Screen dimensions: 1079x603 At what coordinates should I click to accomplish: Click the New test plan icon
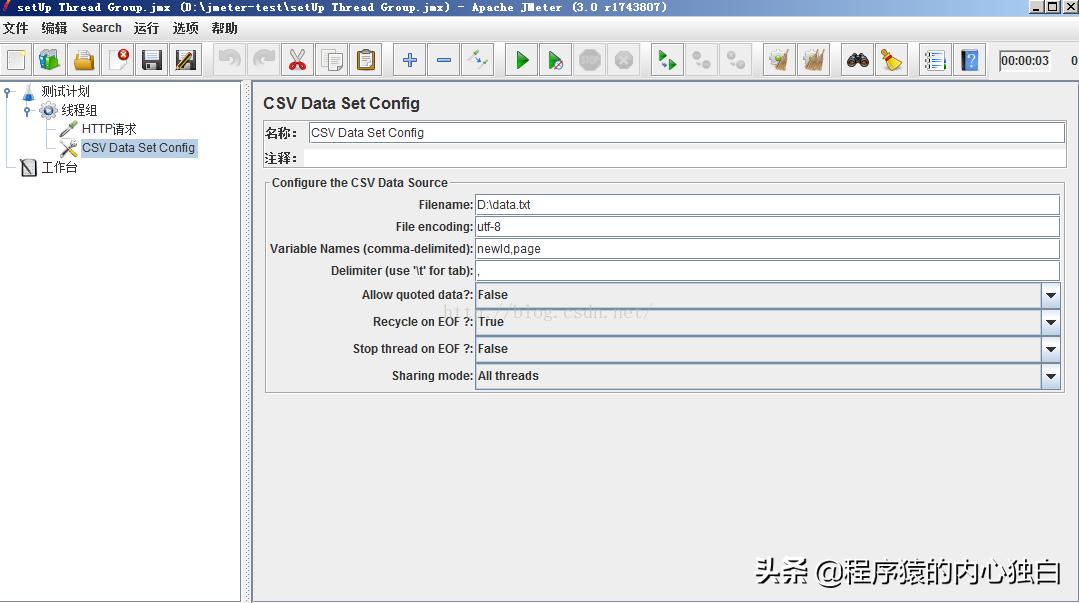16,60
